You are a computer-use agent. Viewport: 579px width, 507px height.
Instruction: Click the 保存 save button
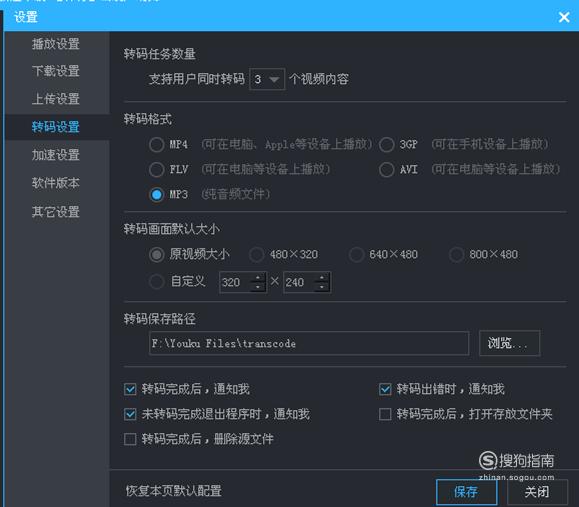466,492
